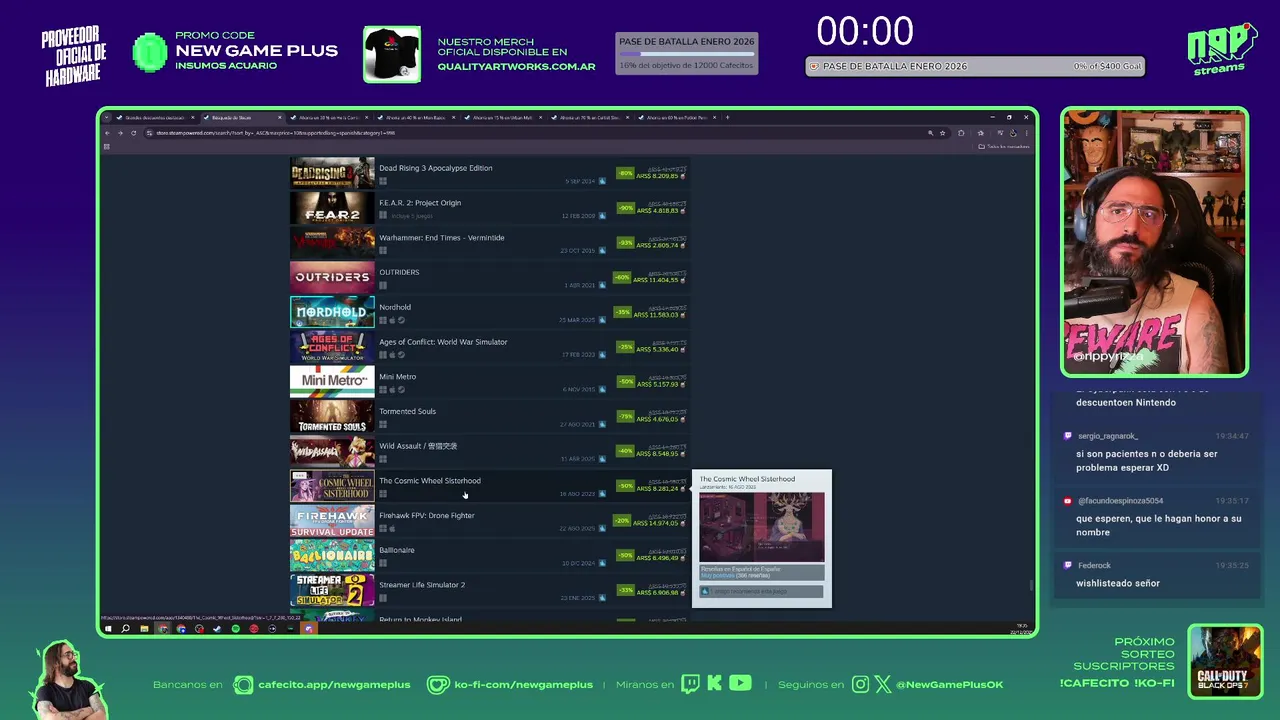Open the Mini Metro listing title

[x=397, y=377]
